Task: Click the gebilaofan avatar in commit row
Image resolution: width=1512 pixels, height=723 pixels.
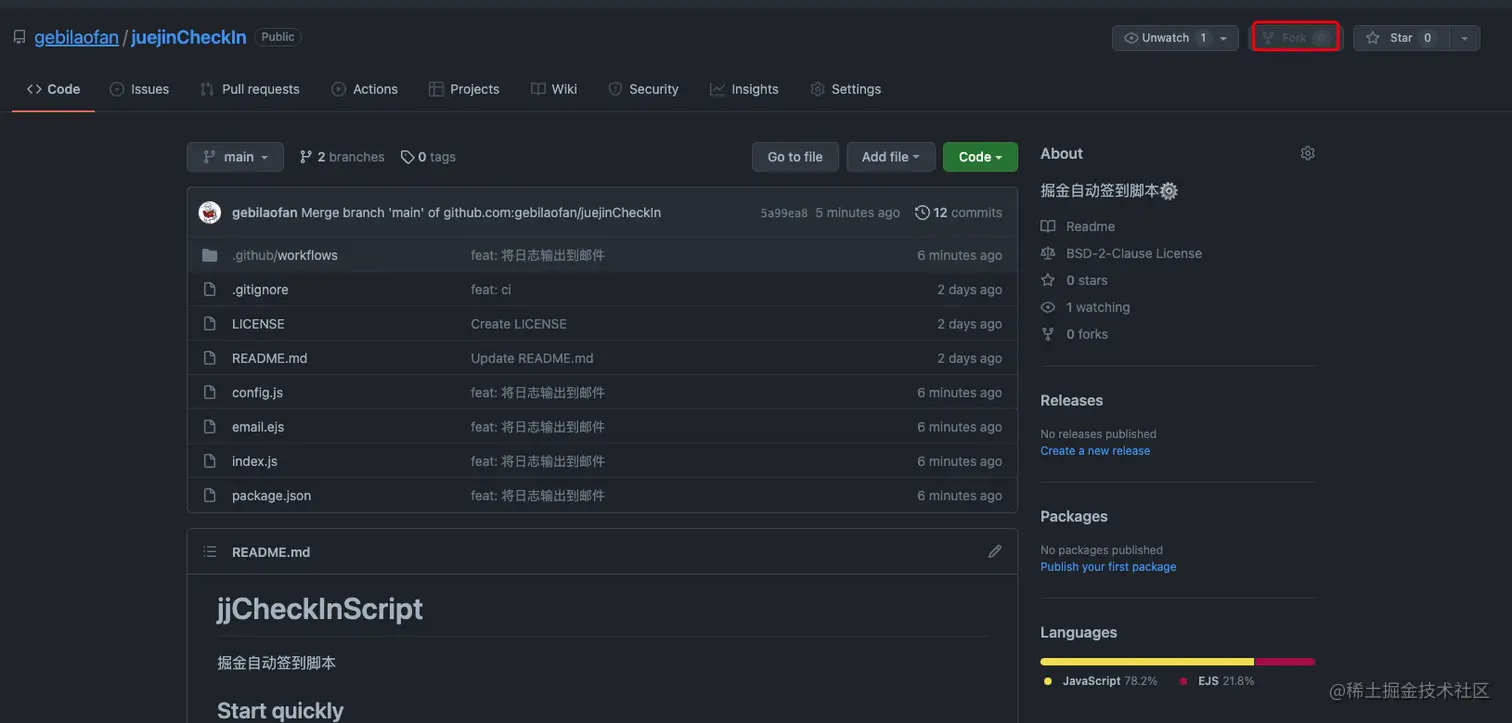Action: [210, 212]
